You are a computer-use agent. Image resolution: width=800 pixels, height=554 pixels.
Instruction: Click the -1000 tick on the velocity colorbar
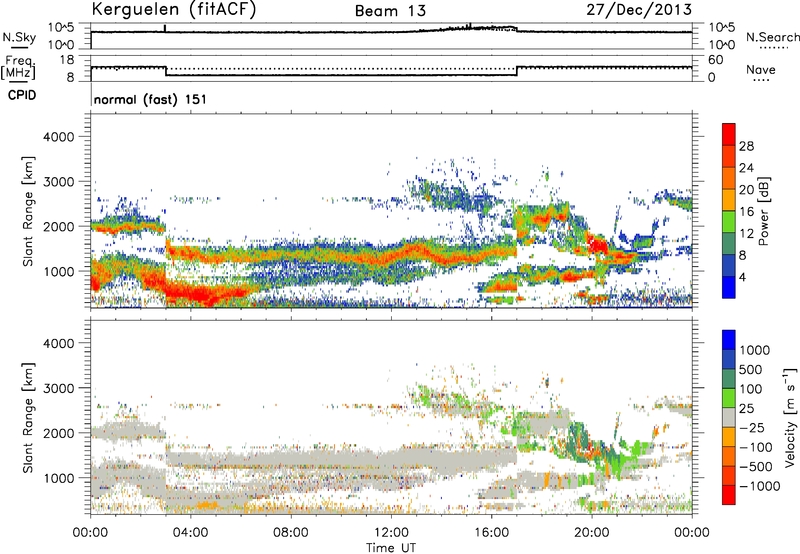point(760,486)
